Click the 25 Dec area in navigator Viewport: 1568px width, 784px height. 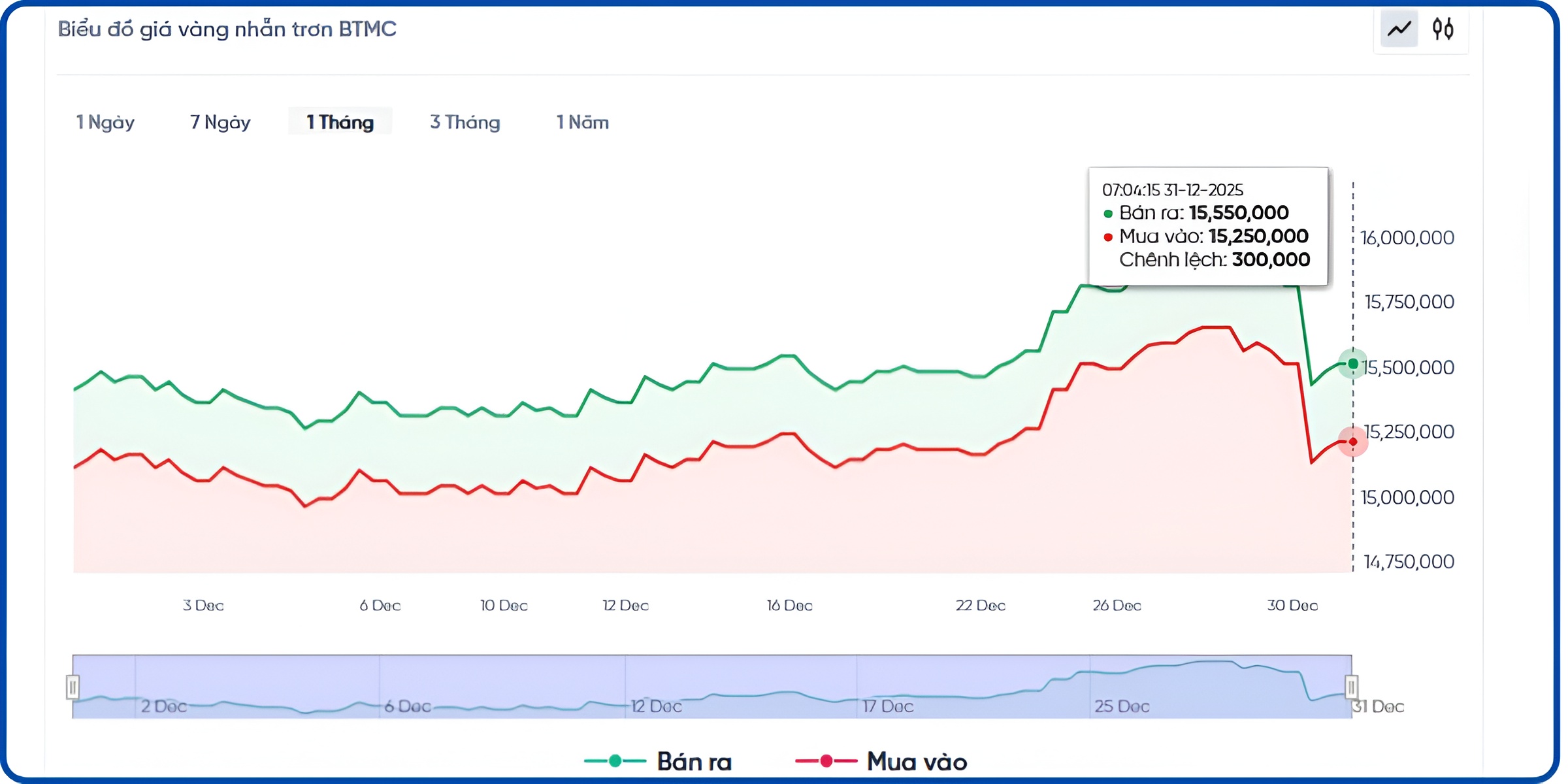coord(1121,706)
